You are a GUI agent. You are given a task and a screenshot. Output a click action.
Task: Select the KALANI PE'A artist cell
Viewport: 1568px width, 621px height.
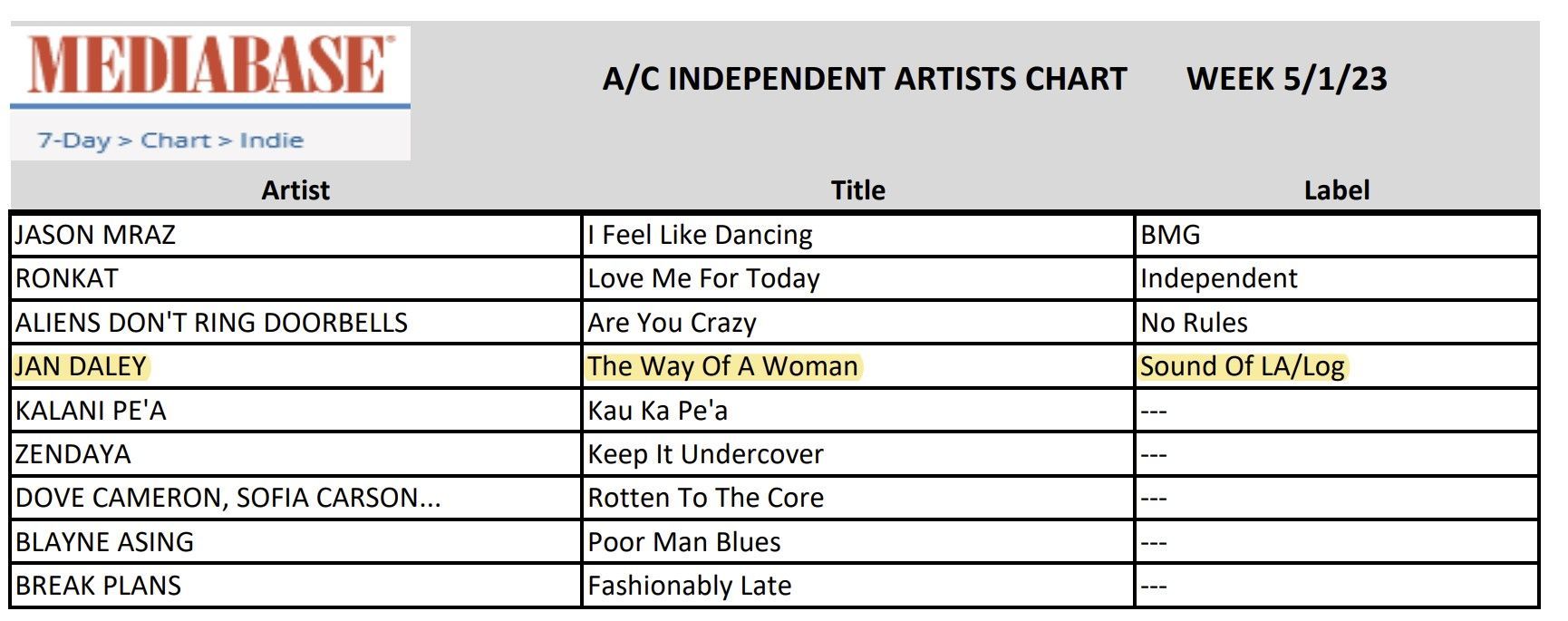[91, 411]
